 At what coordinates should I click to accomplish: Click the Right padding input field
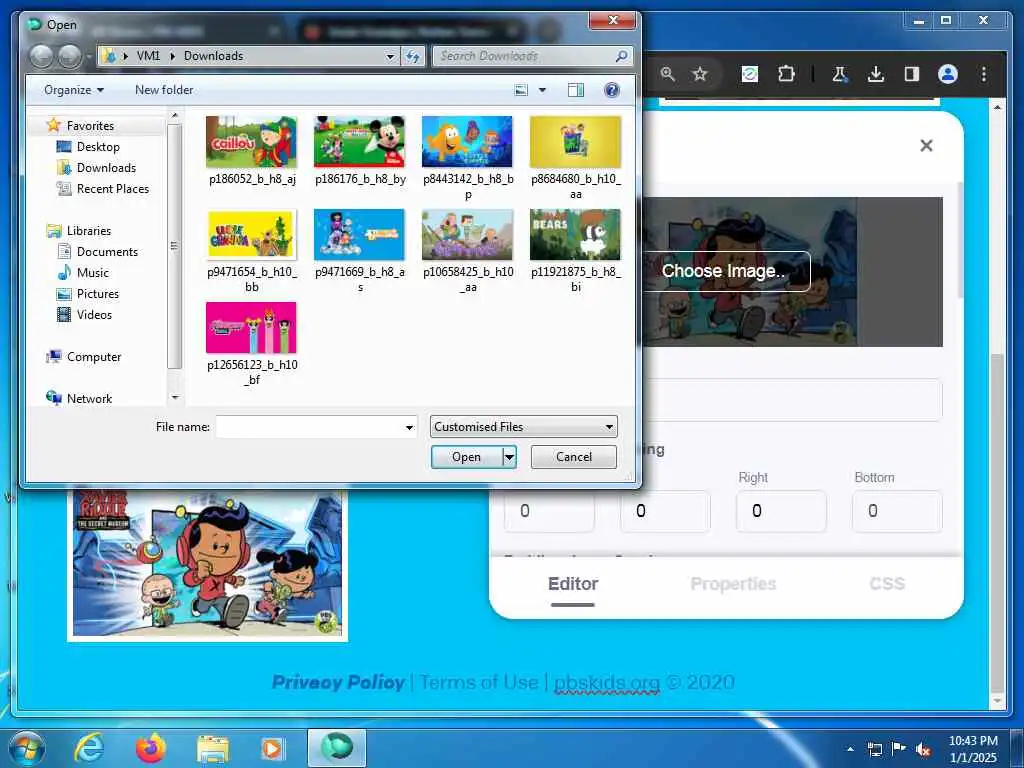(781, 511)
